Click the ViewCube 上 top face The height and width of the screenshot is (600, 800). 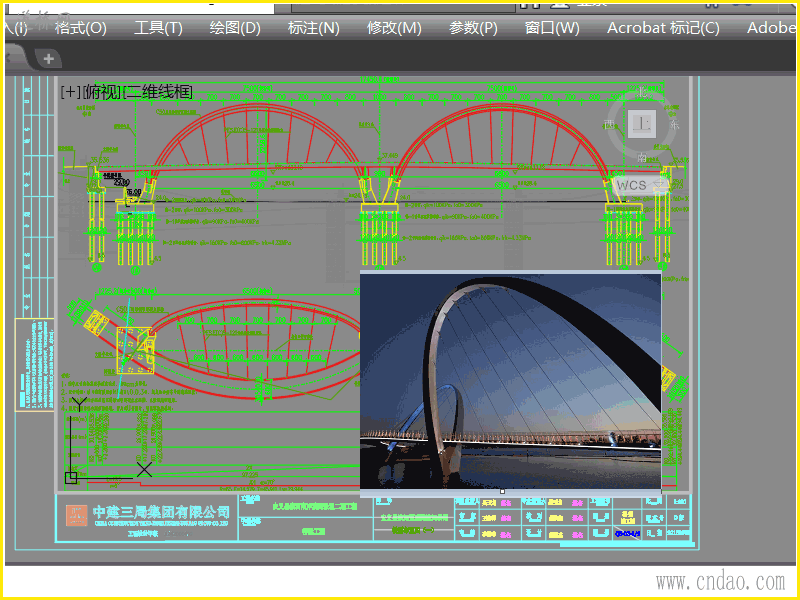click(x=643, y=124)
